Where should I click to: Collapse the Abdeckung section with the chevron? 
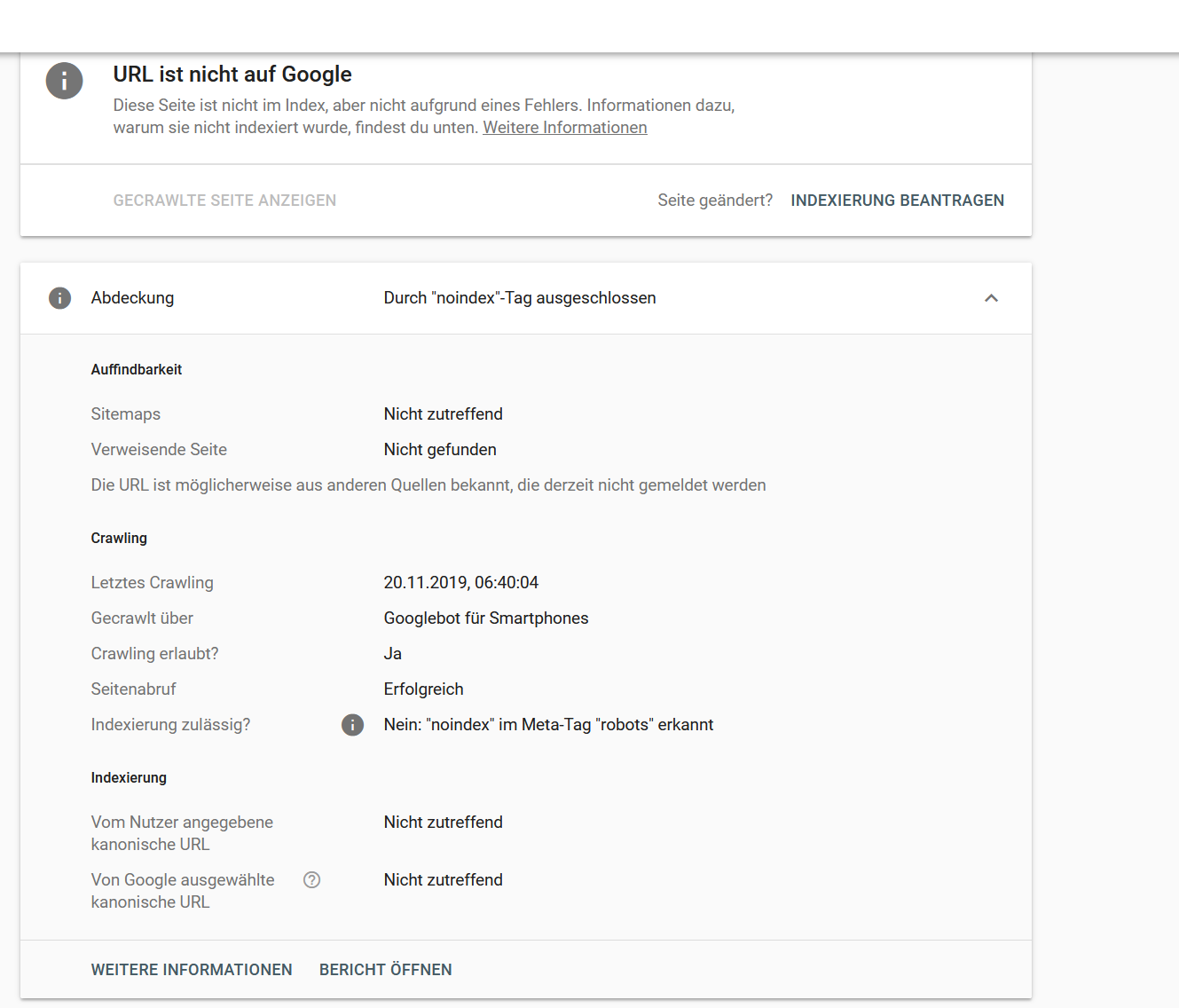click(991, 298)
